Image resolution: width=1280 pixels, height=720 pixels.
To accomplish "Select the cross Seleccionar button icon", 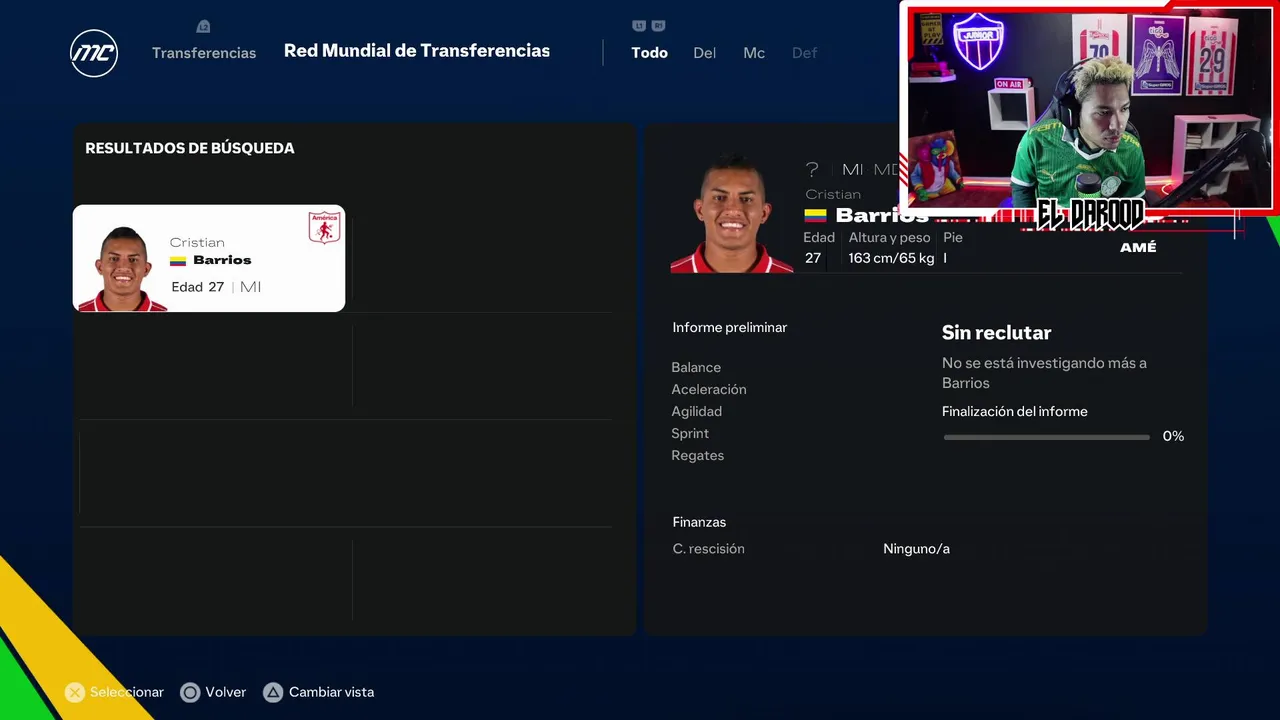I will point(75,692).
